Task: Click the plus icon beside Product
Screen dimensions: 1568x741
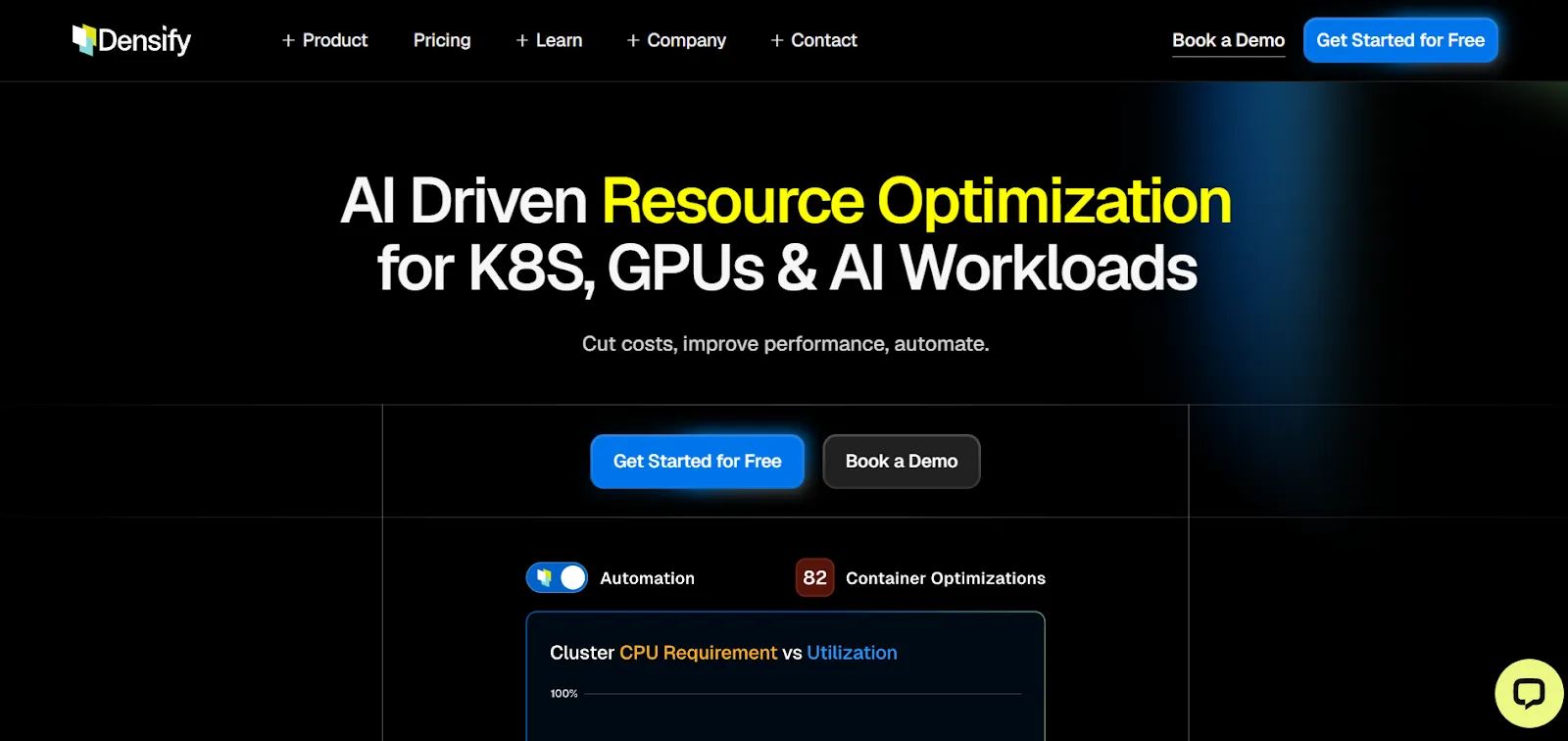Action: (288, 40)
